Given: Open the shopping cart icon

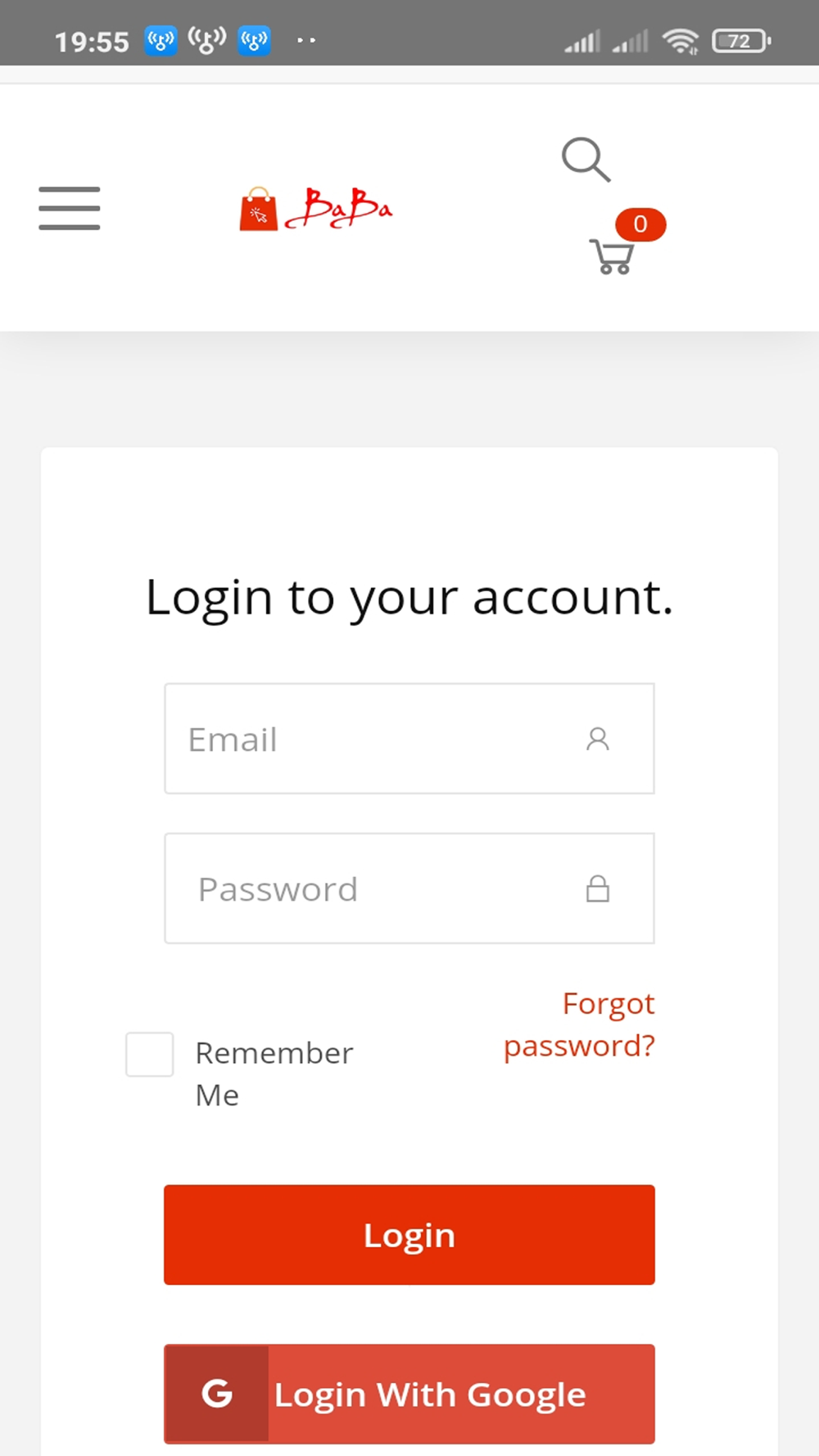Looking at the screenshot, I should pos(611,256).
